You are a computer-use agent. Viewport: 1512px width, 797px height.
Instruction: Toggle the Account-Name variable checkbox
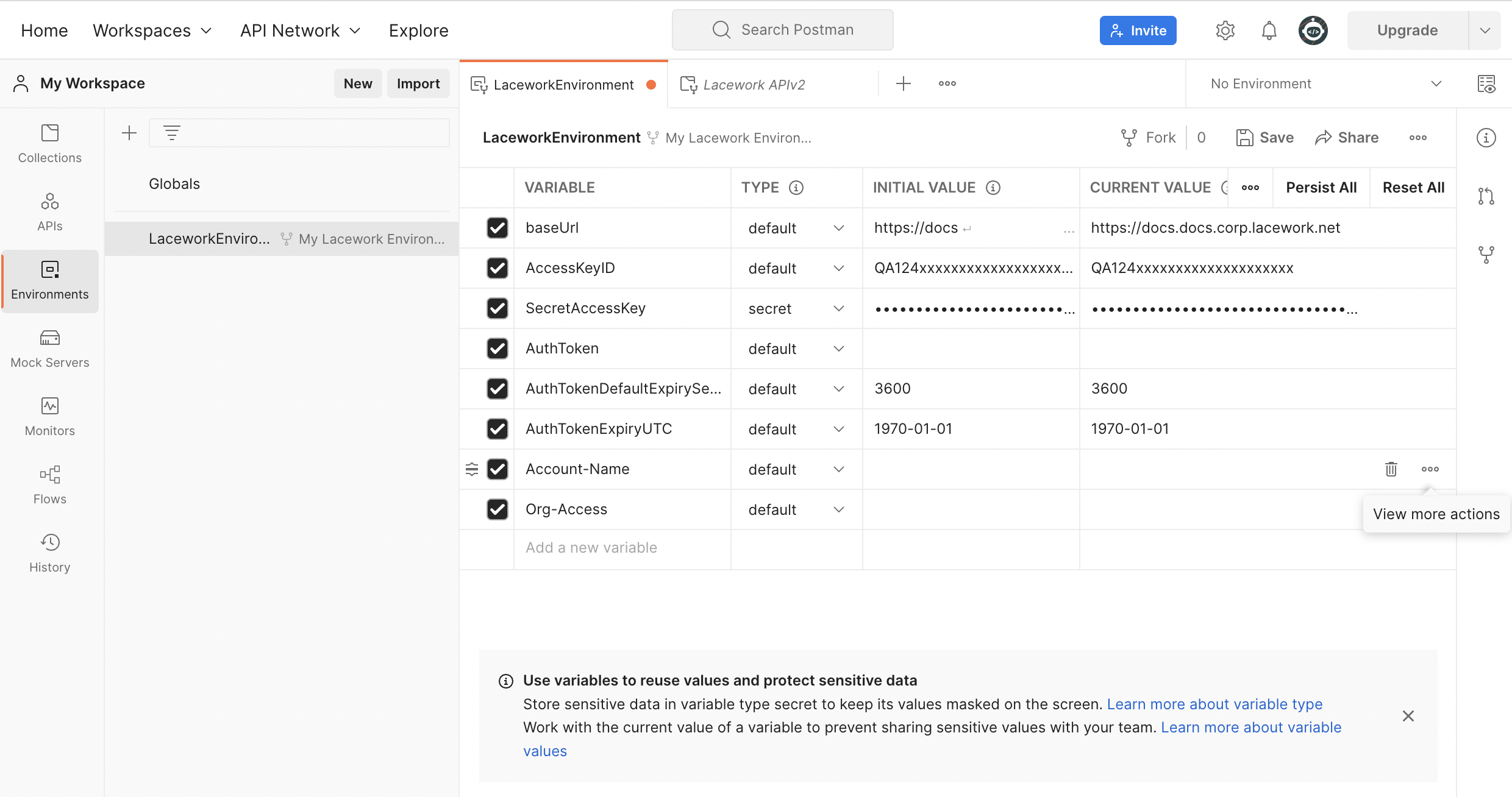(497, 468)
